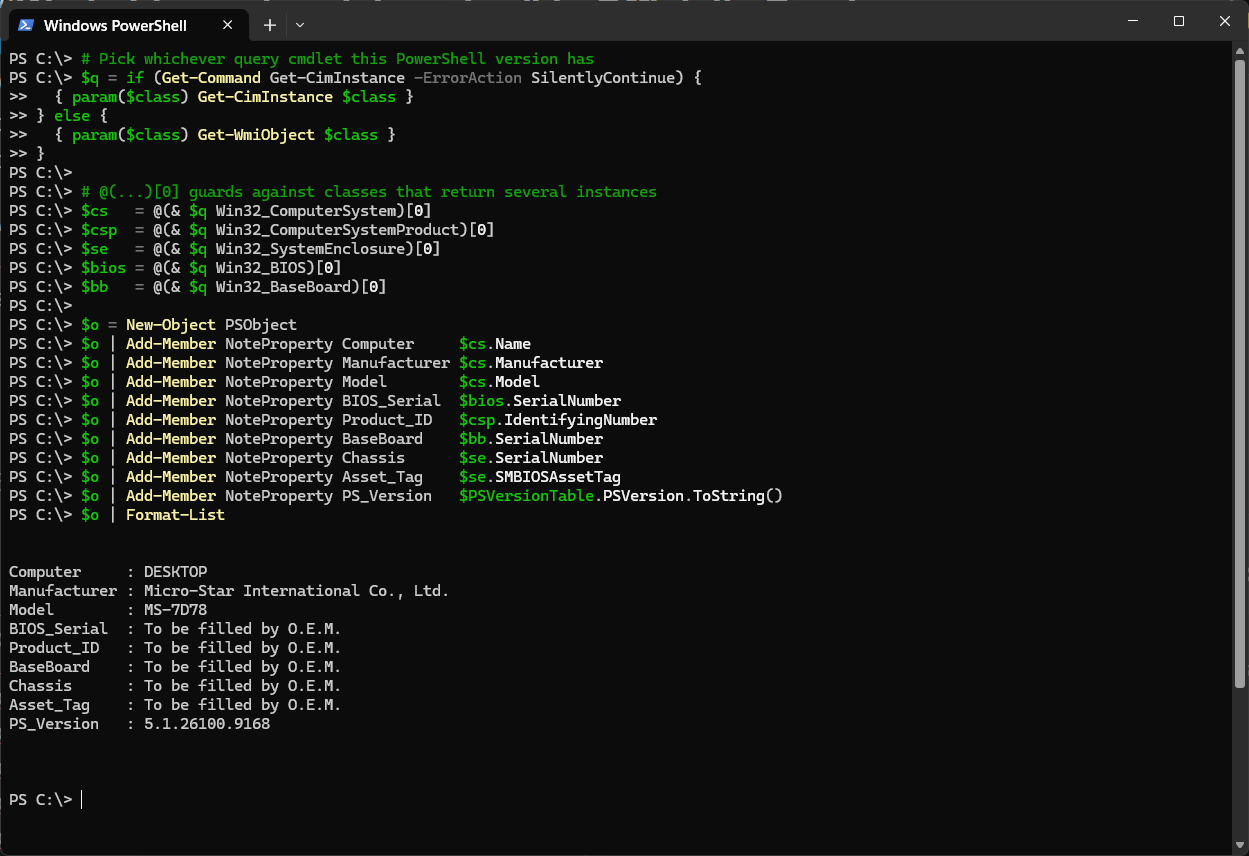Click the Chassis output row label
Image resolution: width=1249 pixels, height=856 pixels.
tap(40, 686)
